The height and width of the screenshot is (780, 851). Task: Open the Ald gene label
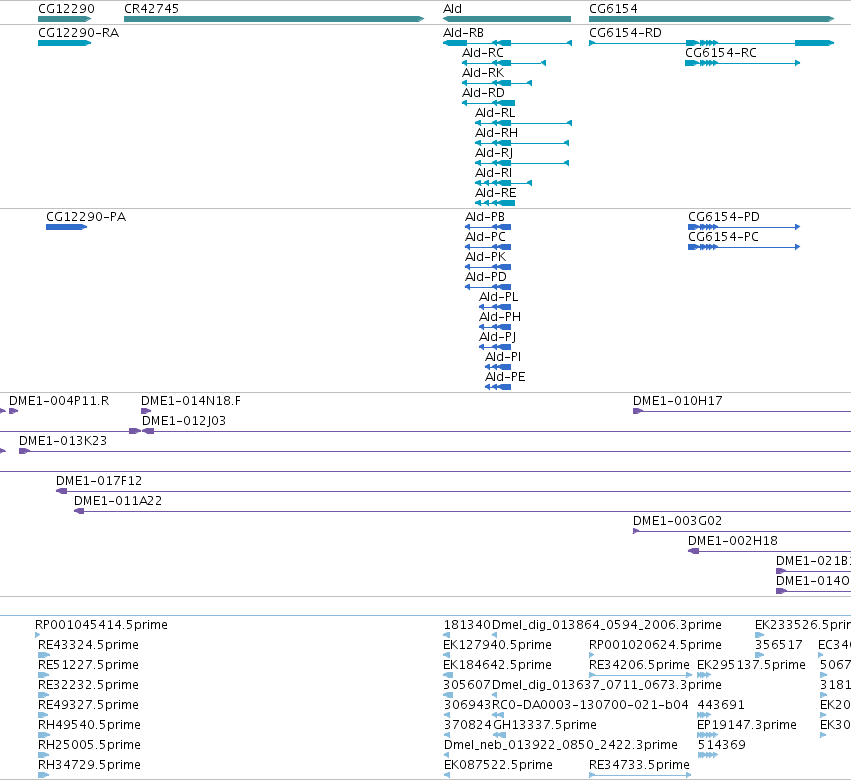tap(453, 9)
